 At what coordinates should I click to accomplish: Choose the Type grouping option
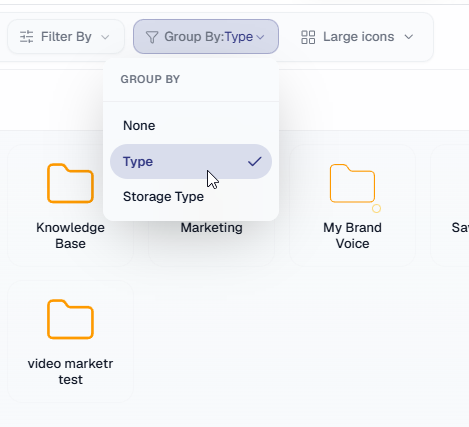click(x=191, y=162)
